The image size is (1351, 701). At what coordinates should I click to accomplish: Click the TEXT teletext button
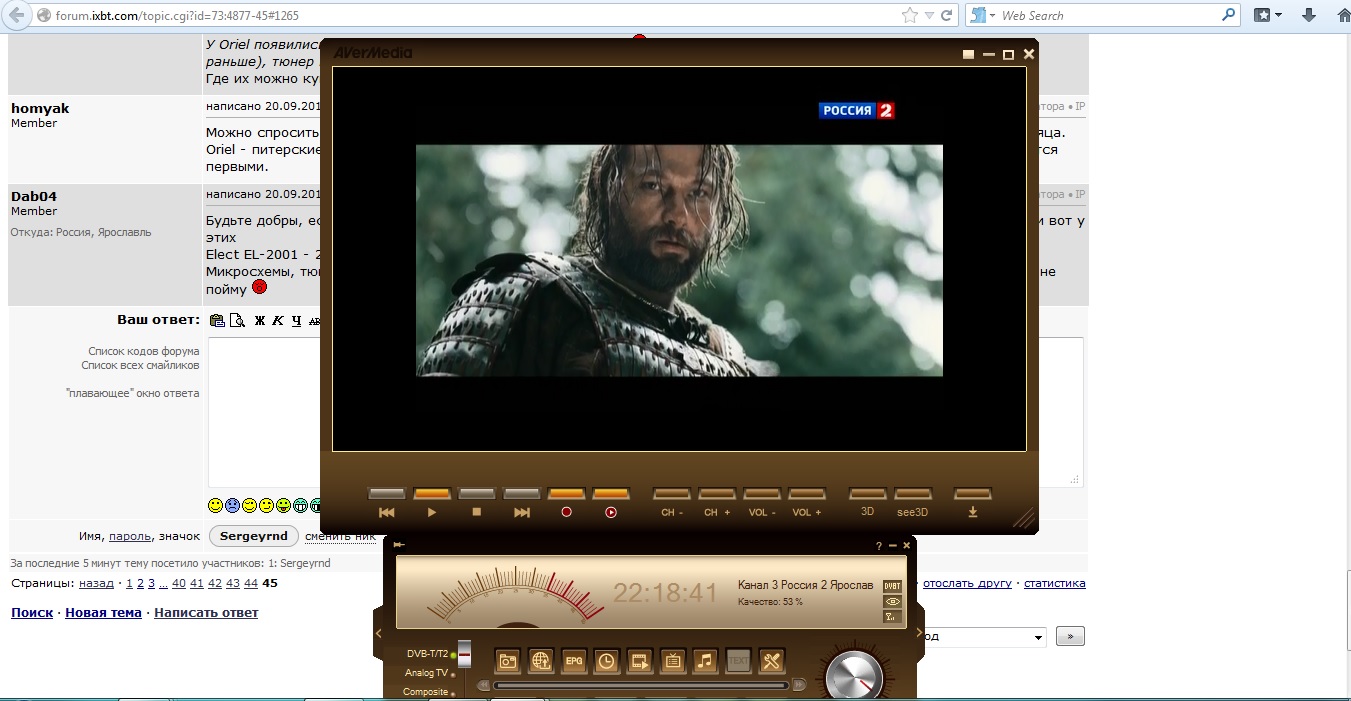(738, 661)
